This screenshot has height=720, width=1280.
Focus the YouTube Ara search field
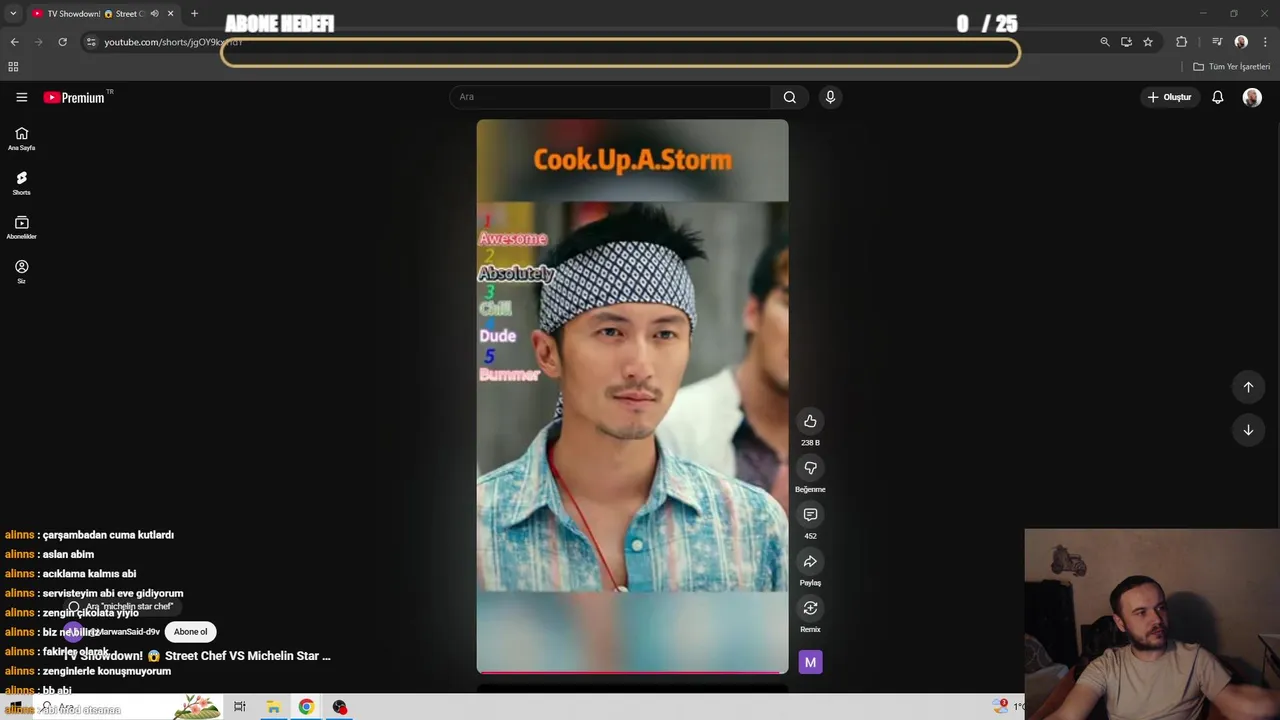click(610, 97)
